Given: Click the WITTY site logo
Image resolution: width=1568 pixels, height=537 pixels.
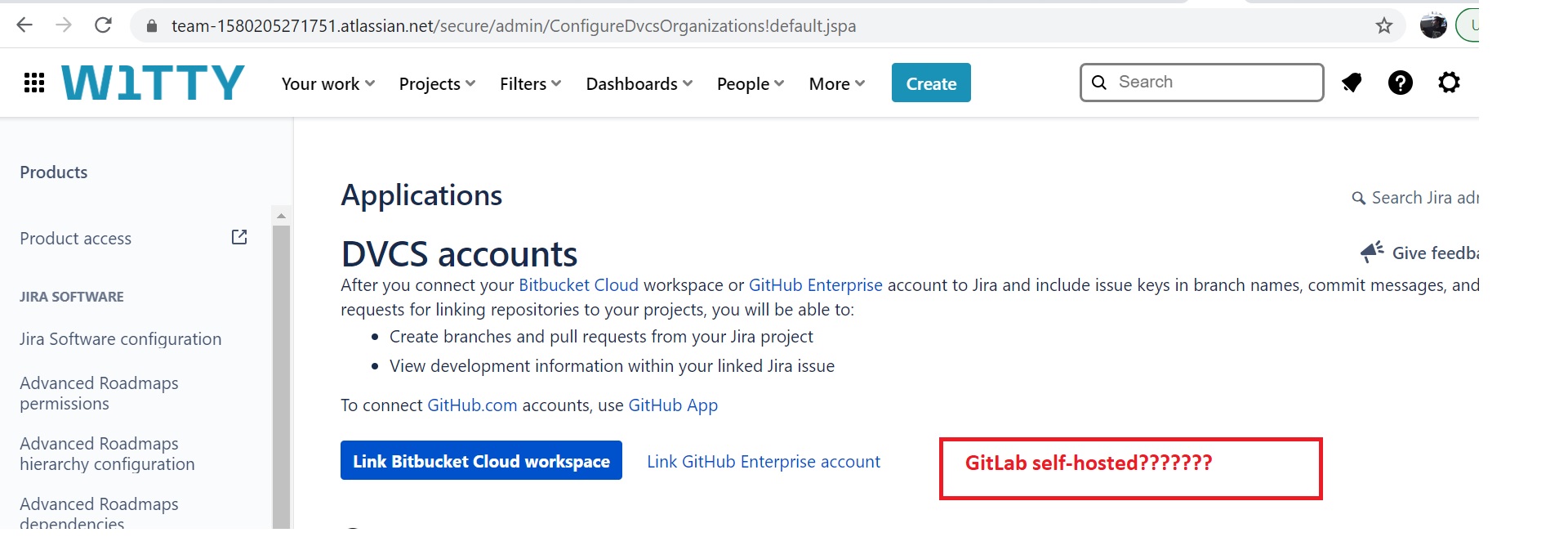Looking at the screenshot, I should coord(153,83).
